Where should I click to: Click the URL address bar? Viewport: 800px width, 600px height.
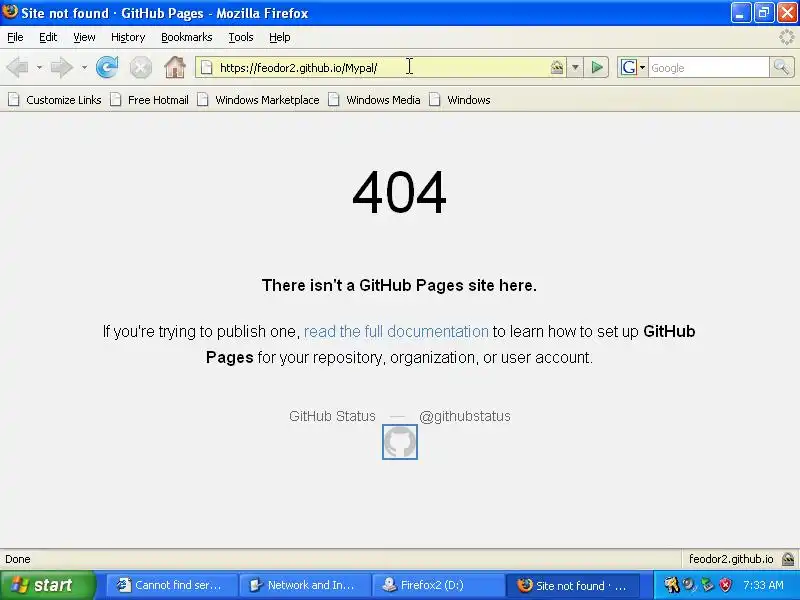point(380,67)
